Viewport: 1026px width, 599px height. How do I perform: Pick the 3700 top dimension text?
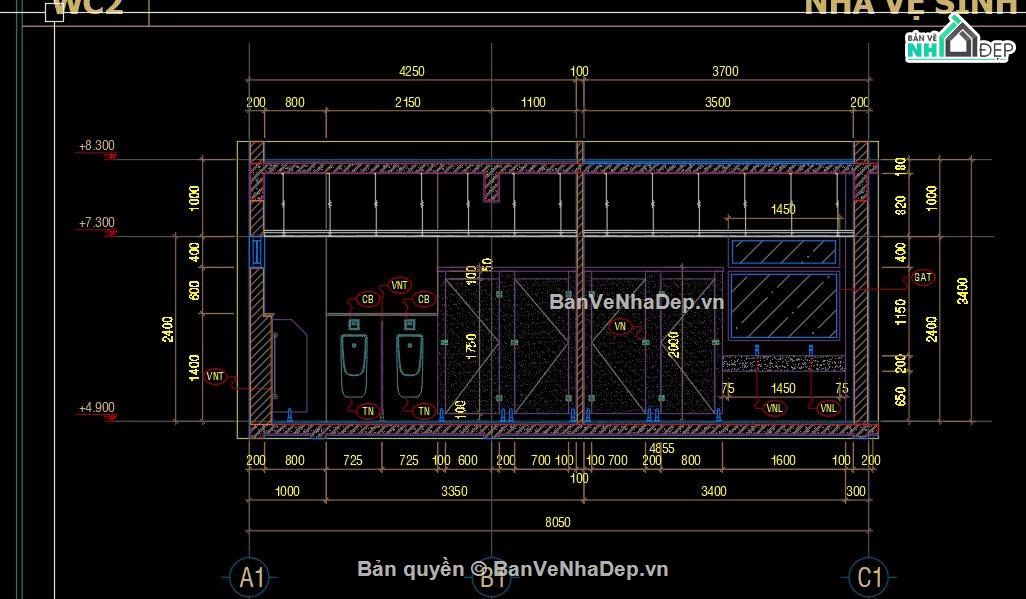pyautogui.click(x=725, y=71)
